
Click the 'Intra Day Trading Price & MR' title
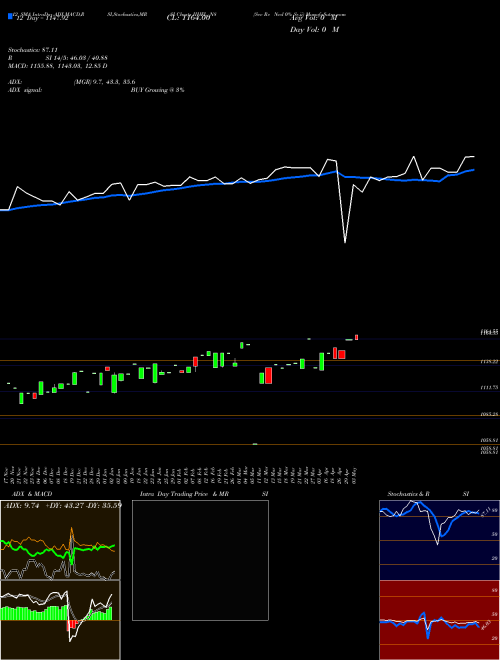(184, 494)
